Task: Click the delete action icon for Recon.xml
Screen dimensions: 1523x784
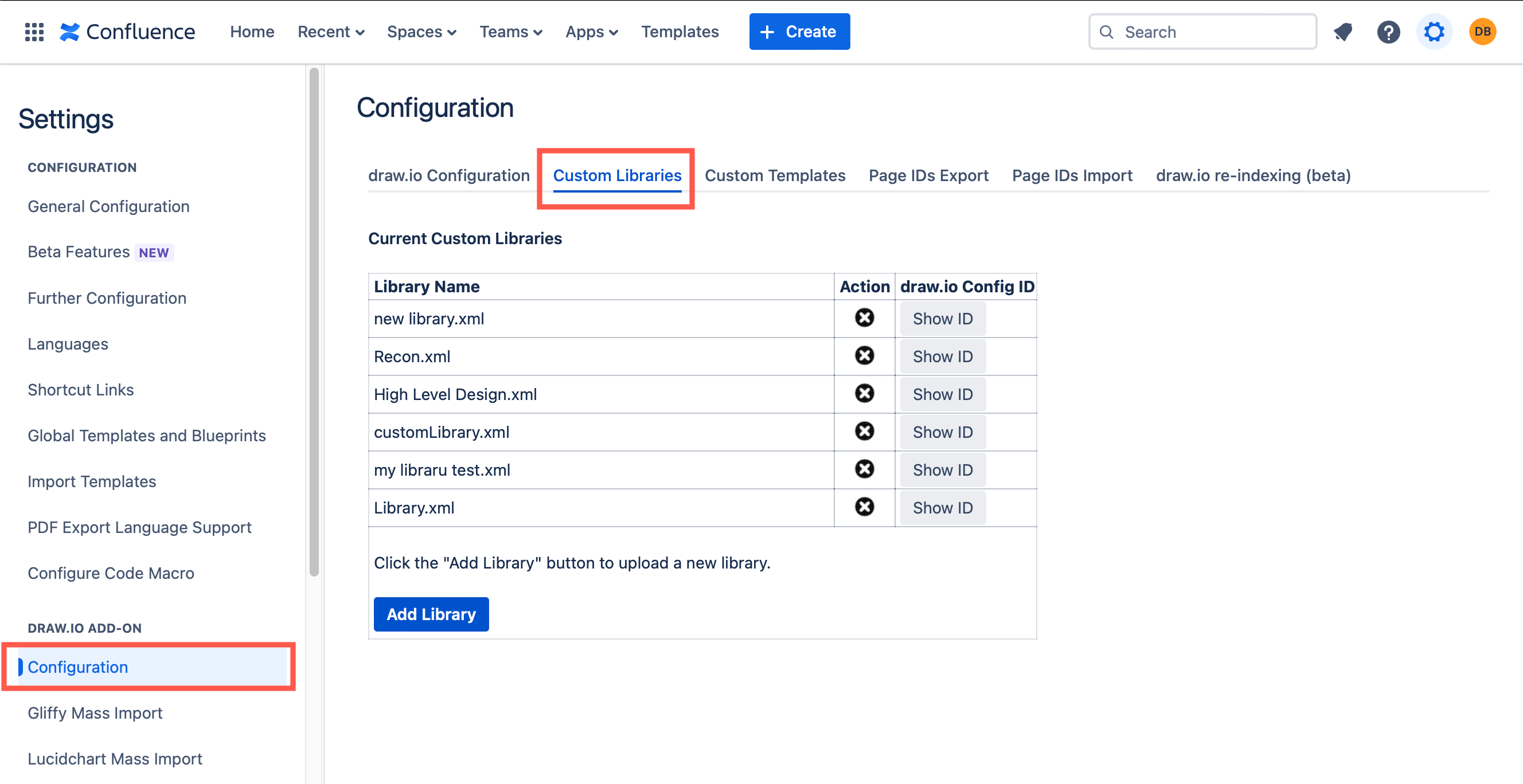Action: click(x=864, y=356)
